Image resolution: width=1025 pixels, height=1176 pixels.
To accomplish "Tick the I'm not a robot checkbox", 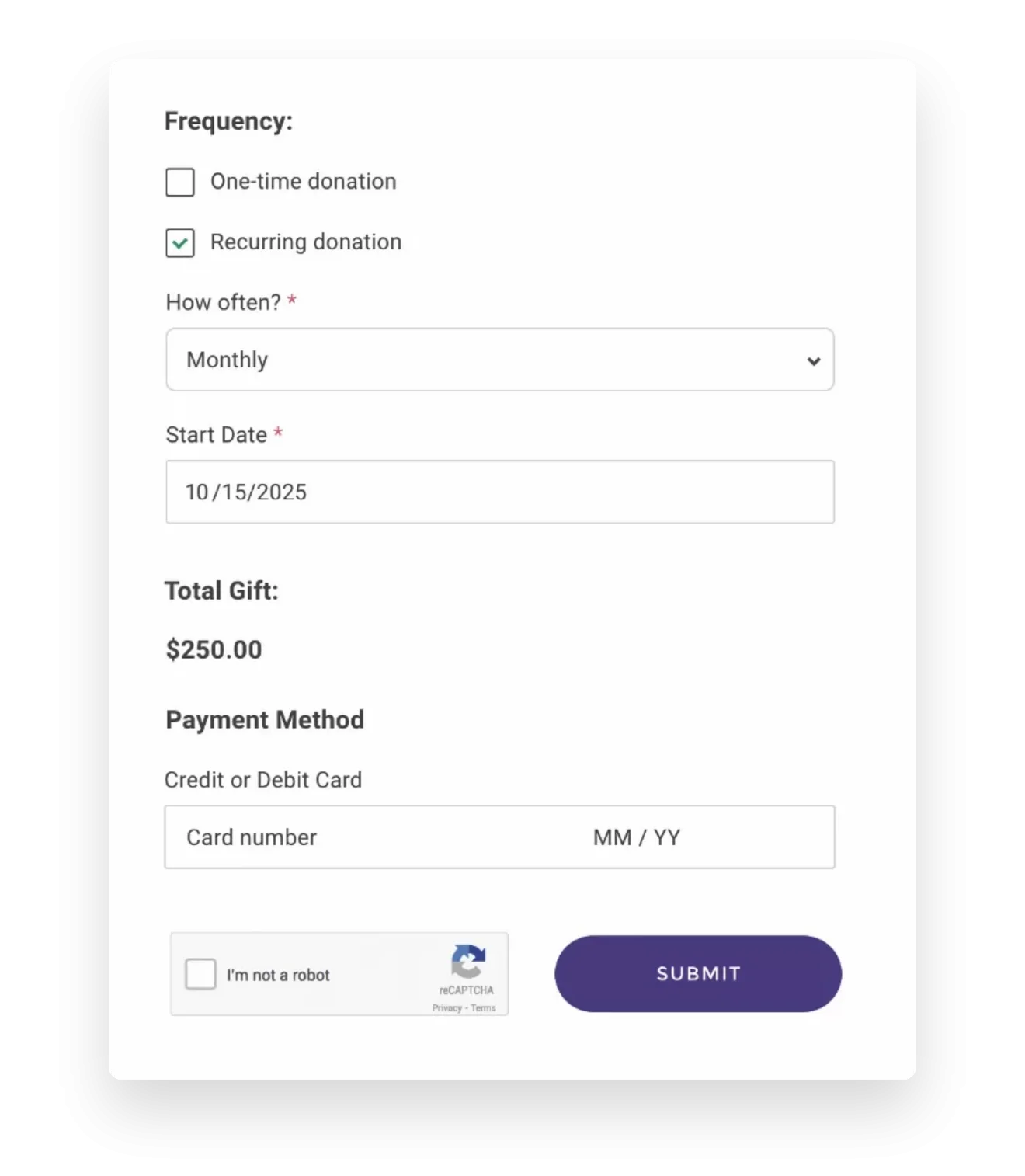I will (200, 974).
